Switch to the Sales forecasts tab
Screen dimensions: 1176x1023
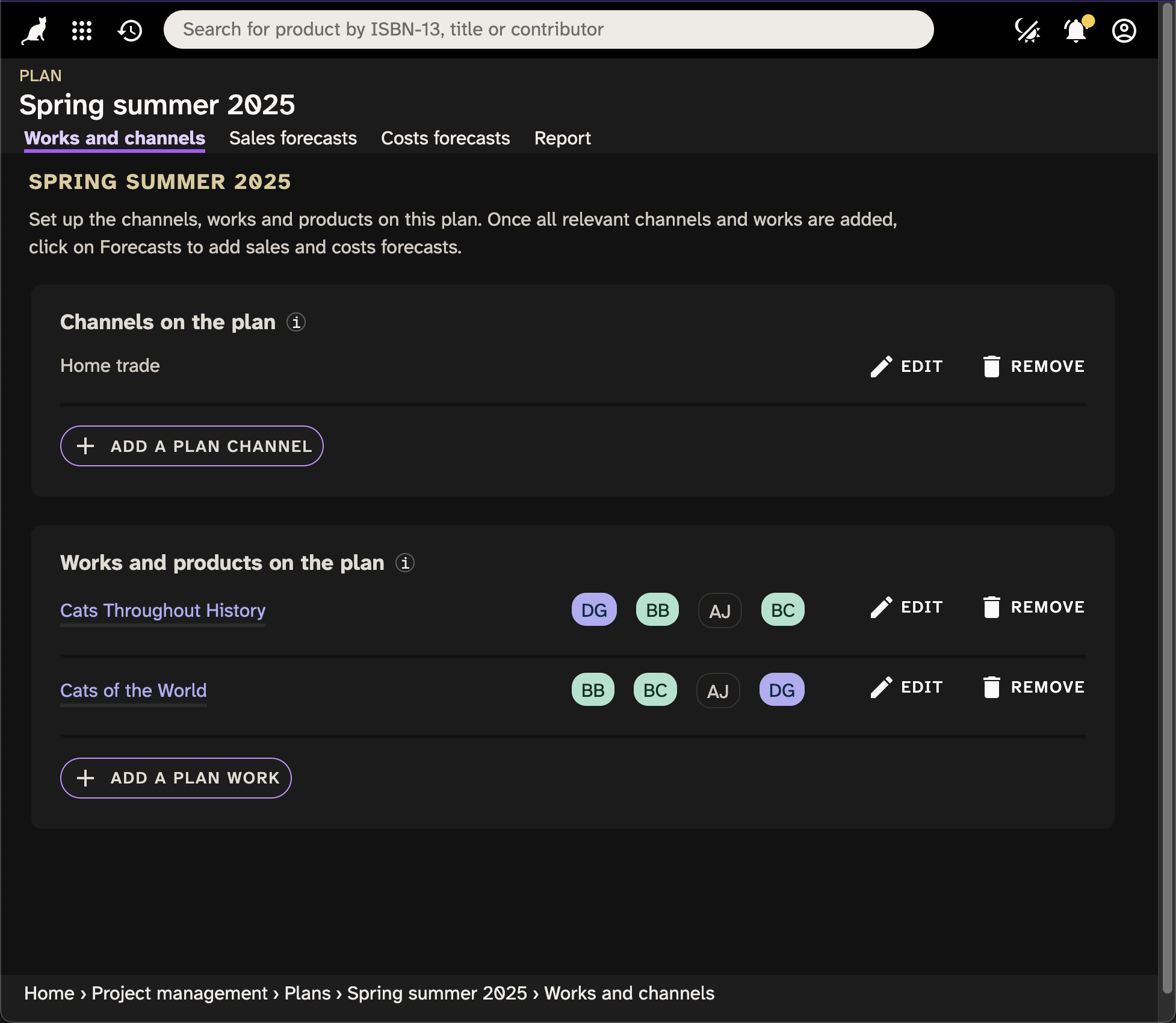coord(293,138)
